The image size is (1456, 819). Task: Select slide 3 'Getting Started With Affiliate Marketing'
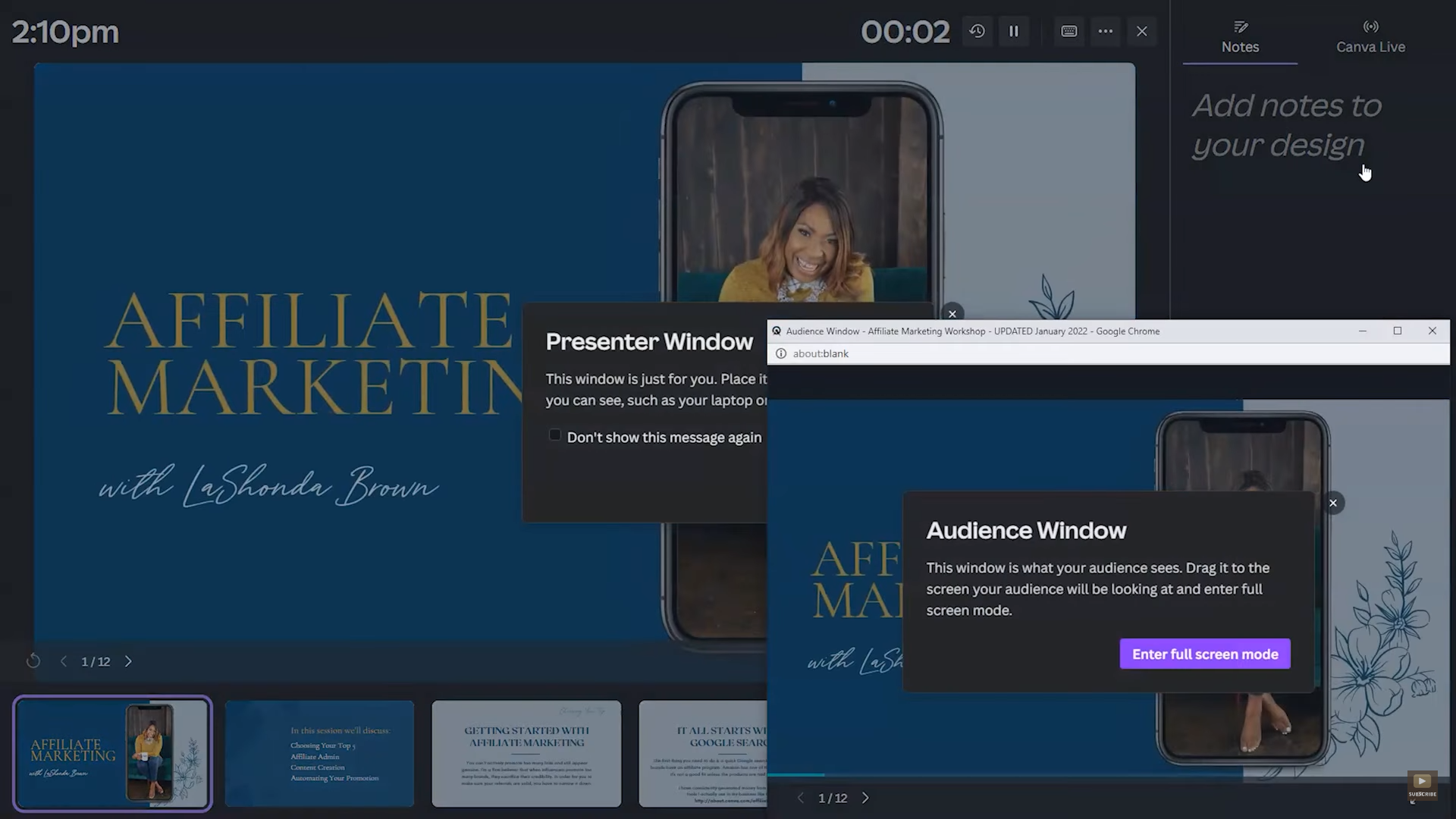tap(526, 753)
